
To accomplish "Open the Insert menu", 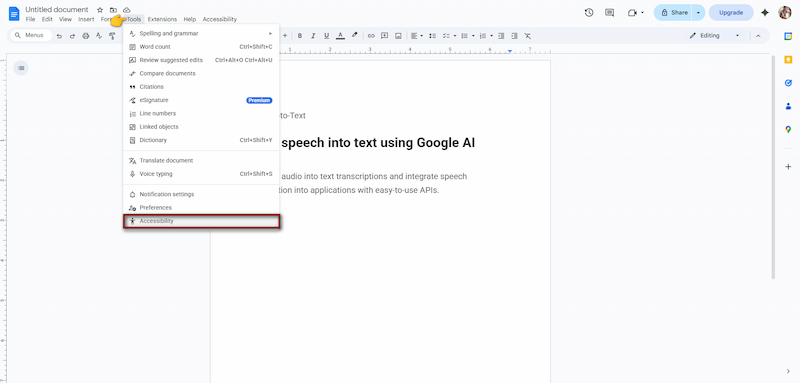I will point(86,19).
